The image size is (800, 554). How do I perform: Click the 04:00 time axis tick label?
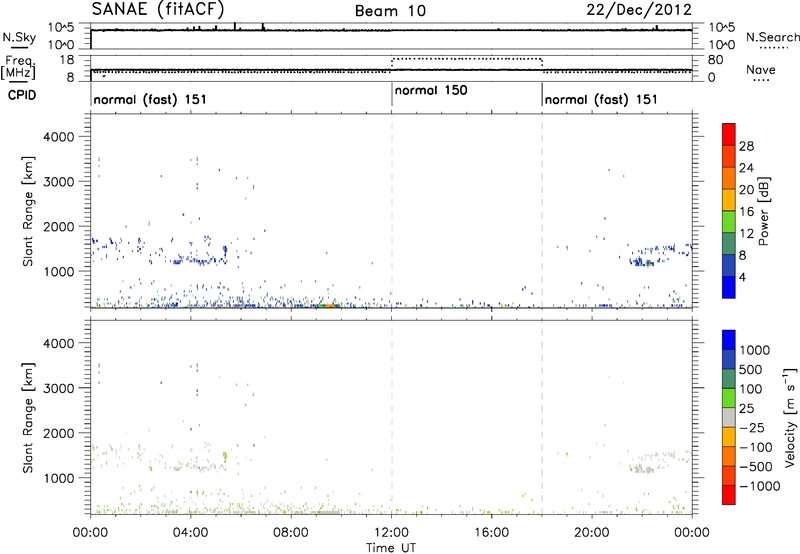[191, 533]
